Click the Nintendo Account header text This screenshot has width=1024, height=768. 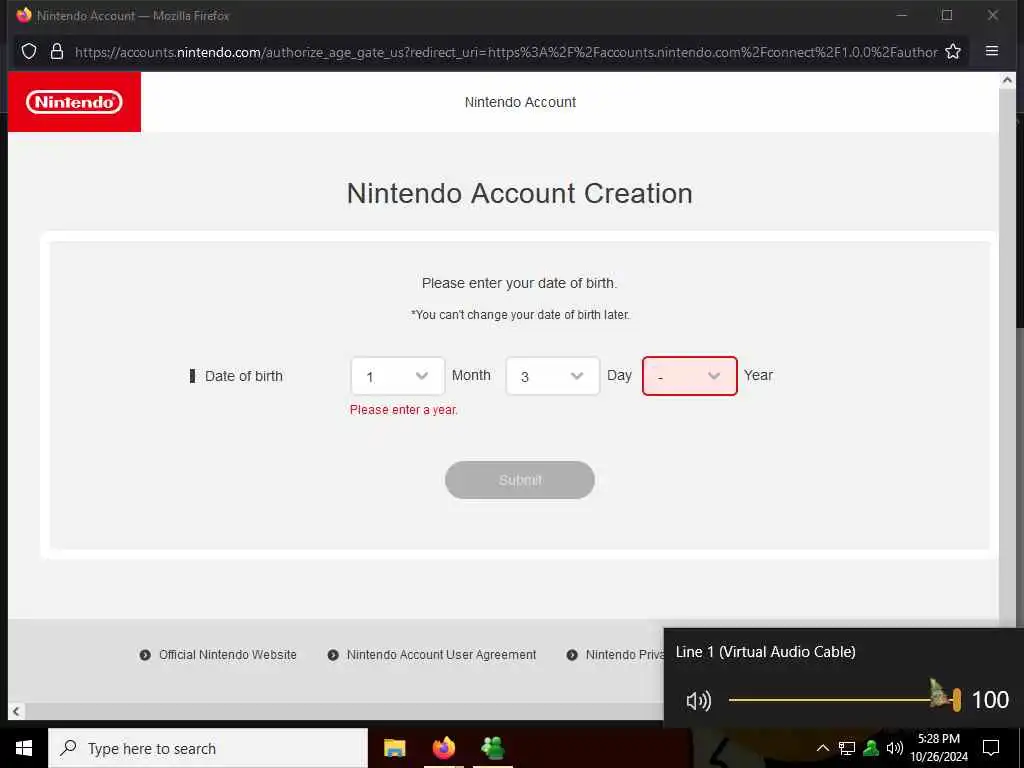tap(520, 102)
